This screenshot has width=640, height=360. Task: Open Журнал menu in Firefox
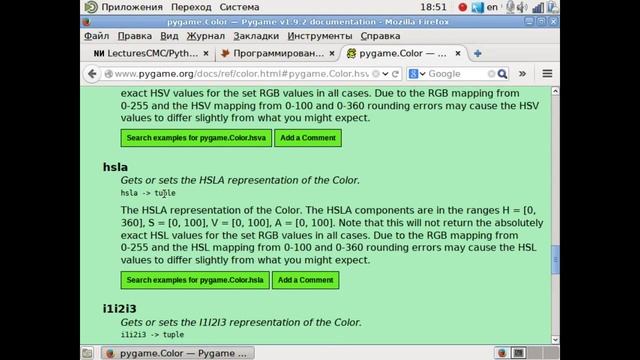(206, 36)
